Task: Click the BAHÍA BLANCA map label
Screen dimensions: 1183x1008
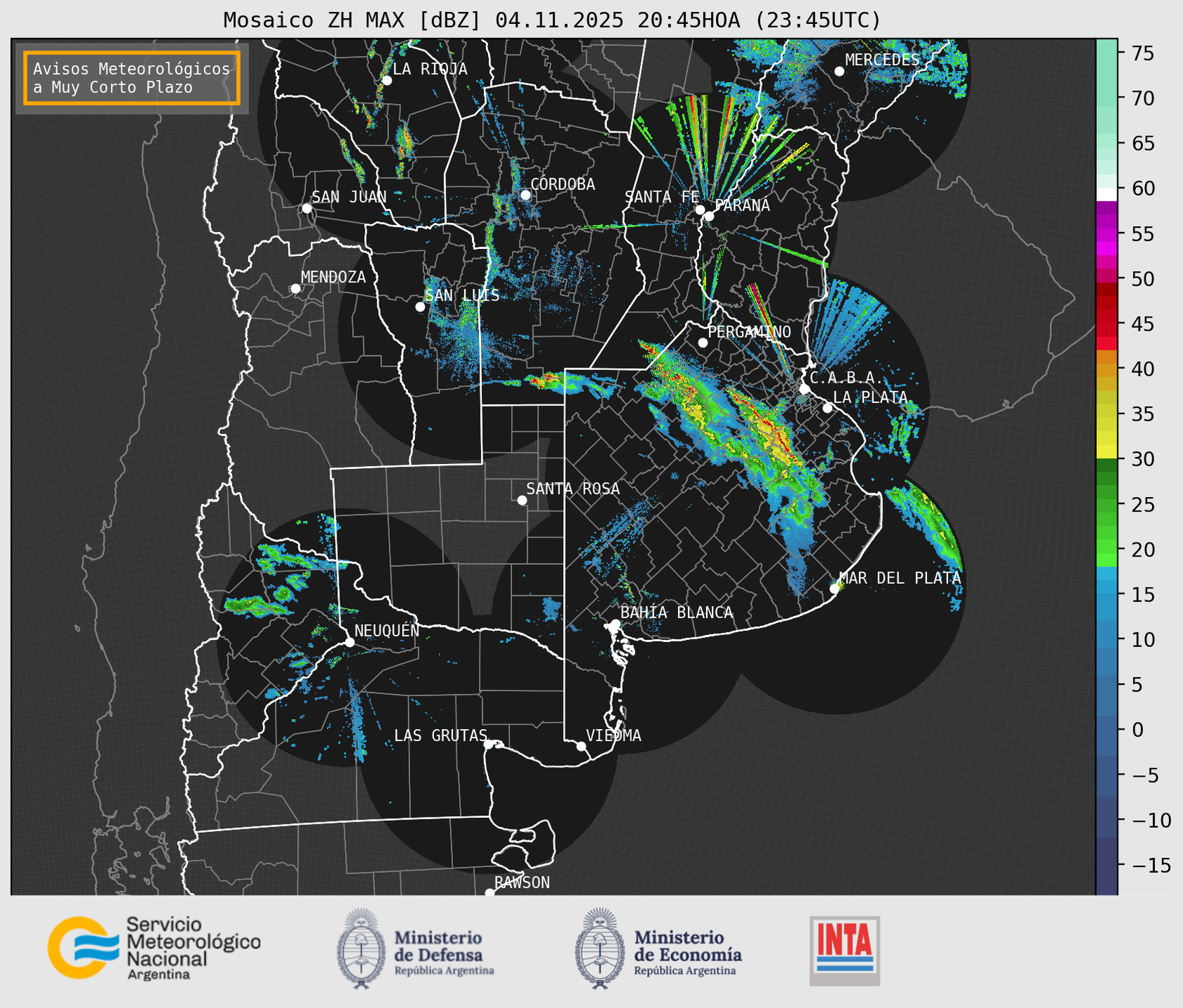Action: [677, 613]
